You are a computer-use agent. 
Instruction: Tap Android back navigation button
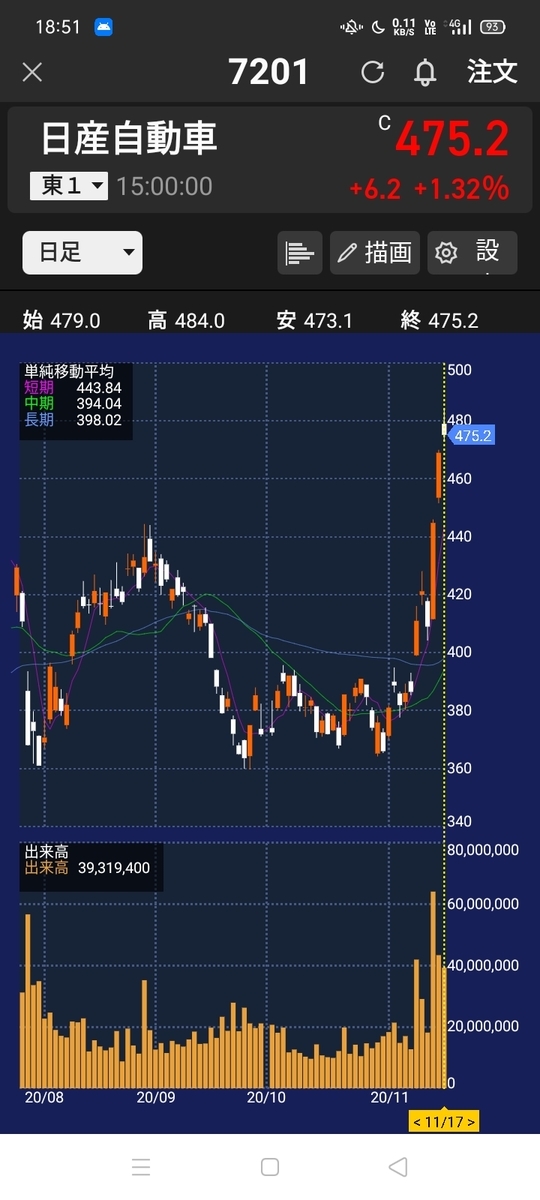398,1167
